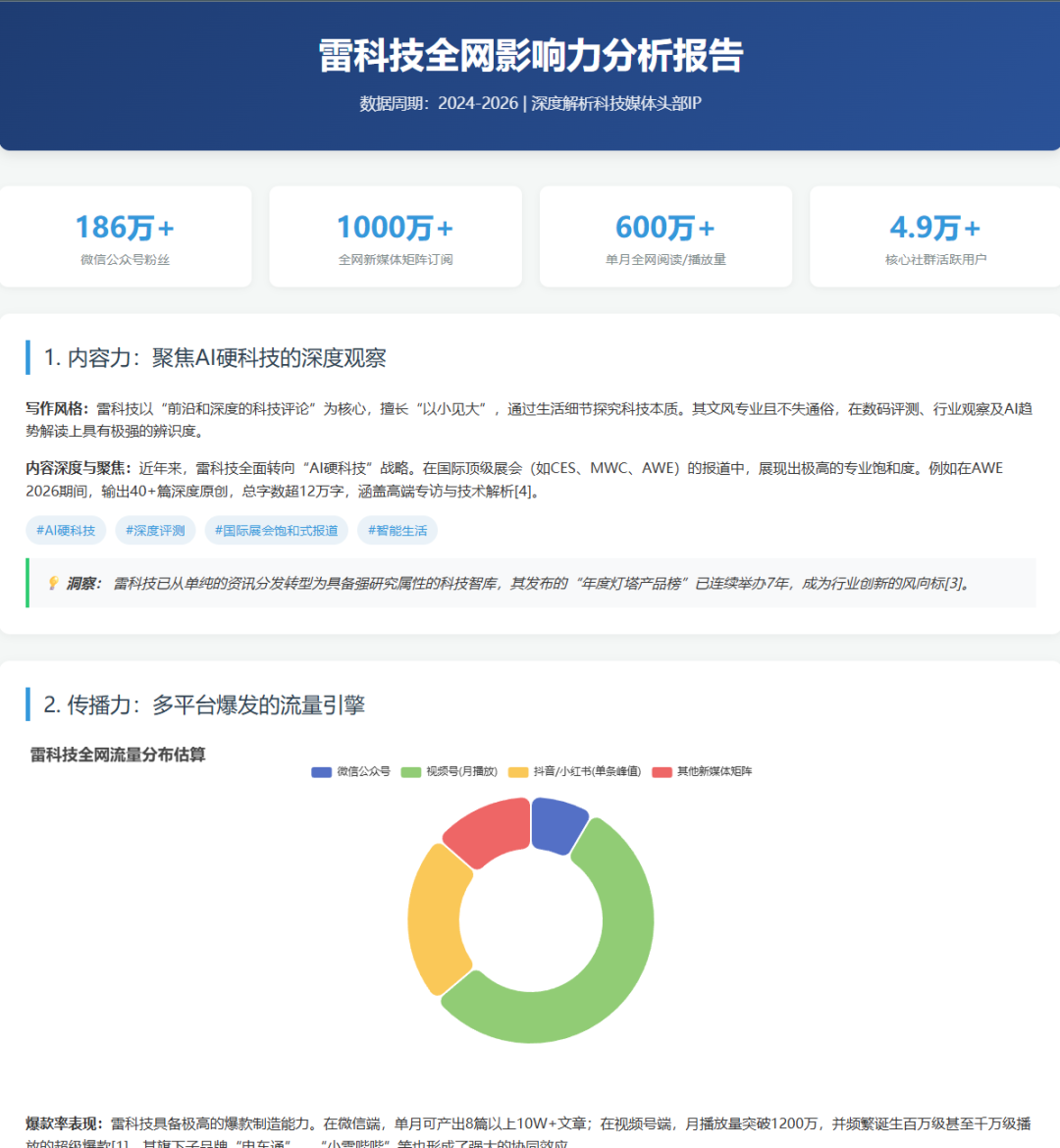Click the 爆款率表现 bold label
This screenshot has width=1060, height=1148.
click(65, 1123)
